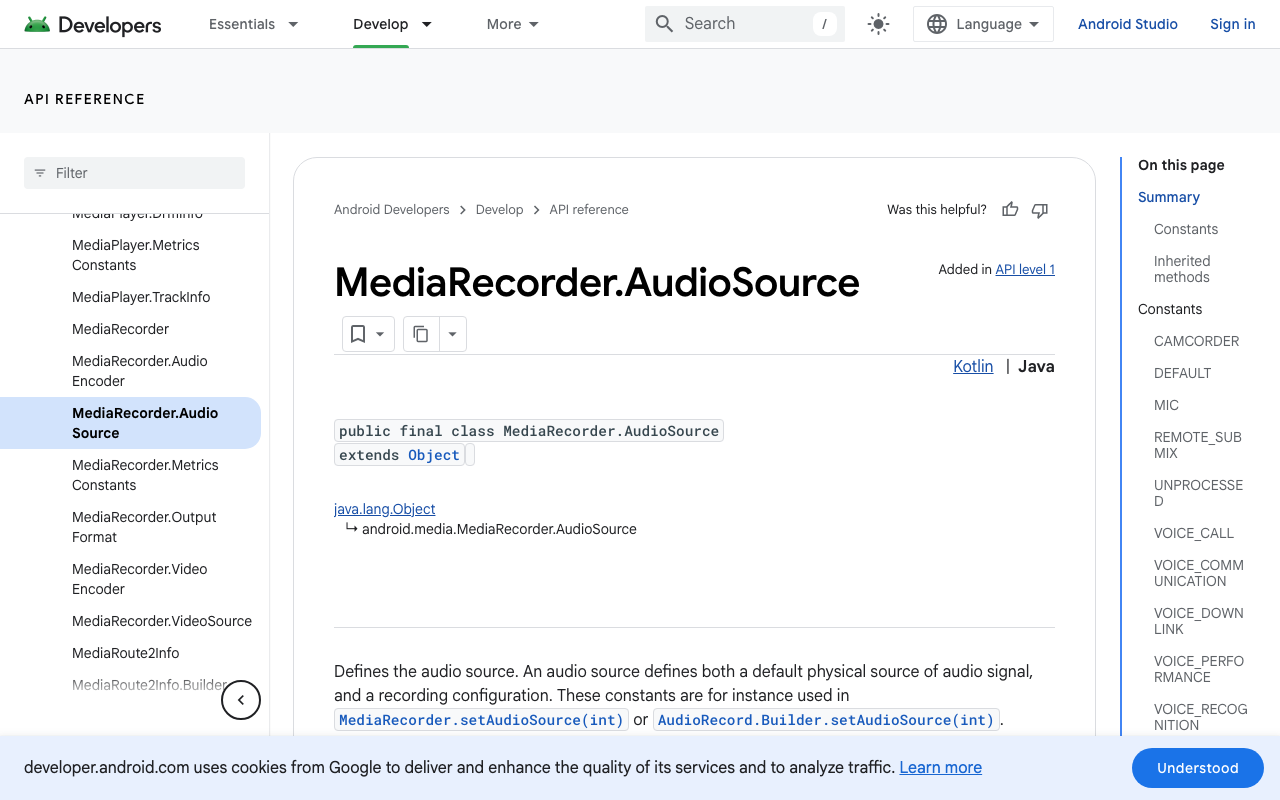The image size is (1280, 800).
Task: Open MediaRecorder.setAudioSource(int) link
Action: click(481, 720)
